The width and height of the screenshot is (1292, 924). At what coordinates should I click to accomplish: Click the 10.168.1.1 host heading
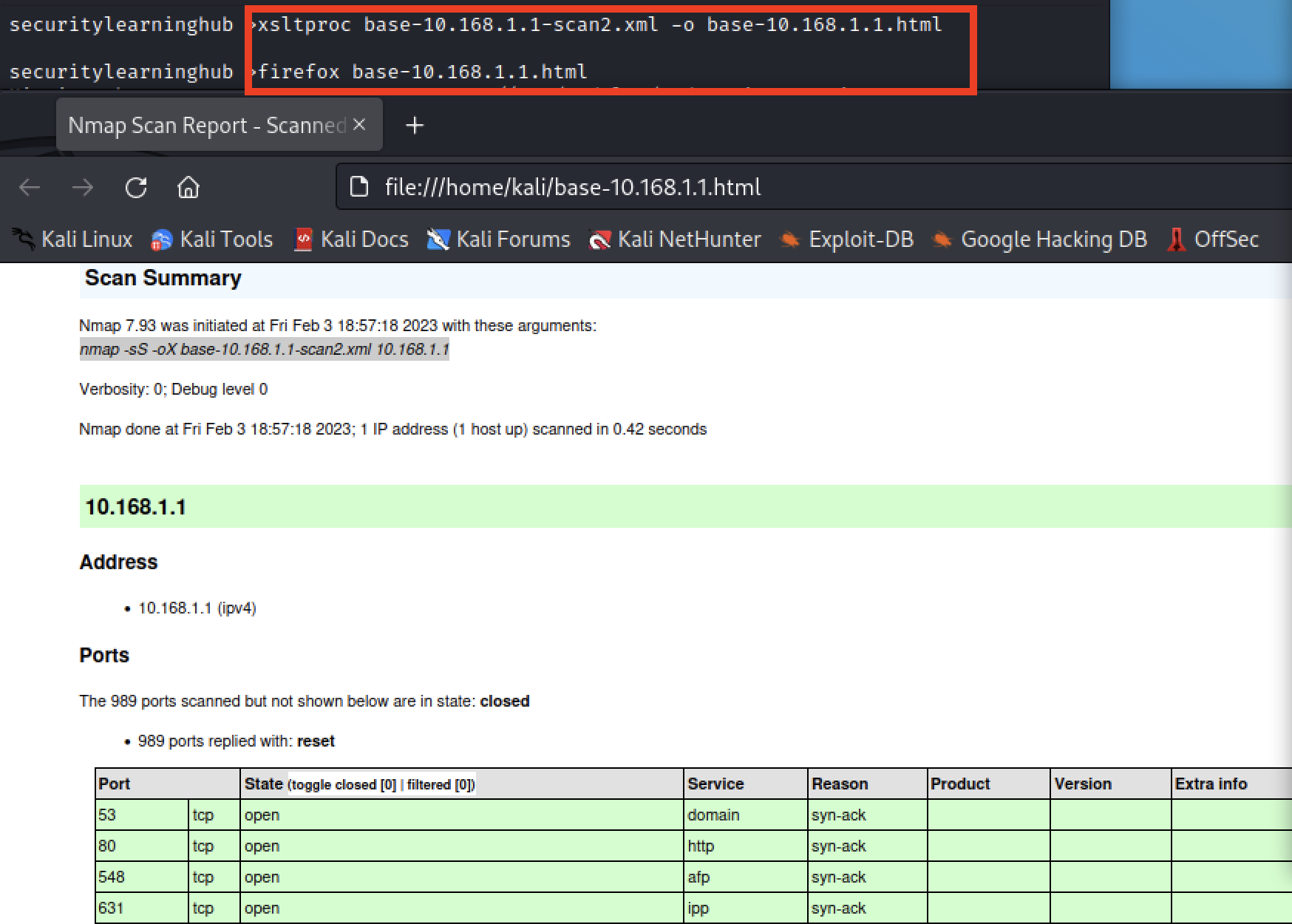[x=135, y=507]
